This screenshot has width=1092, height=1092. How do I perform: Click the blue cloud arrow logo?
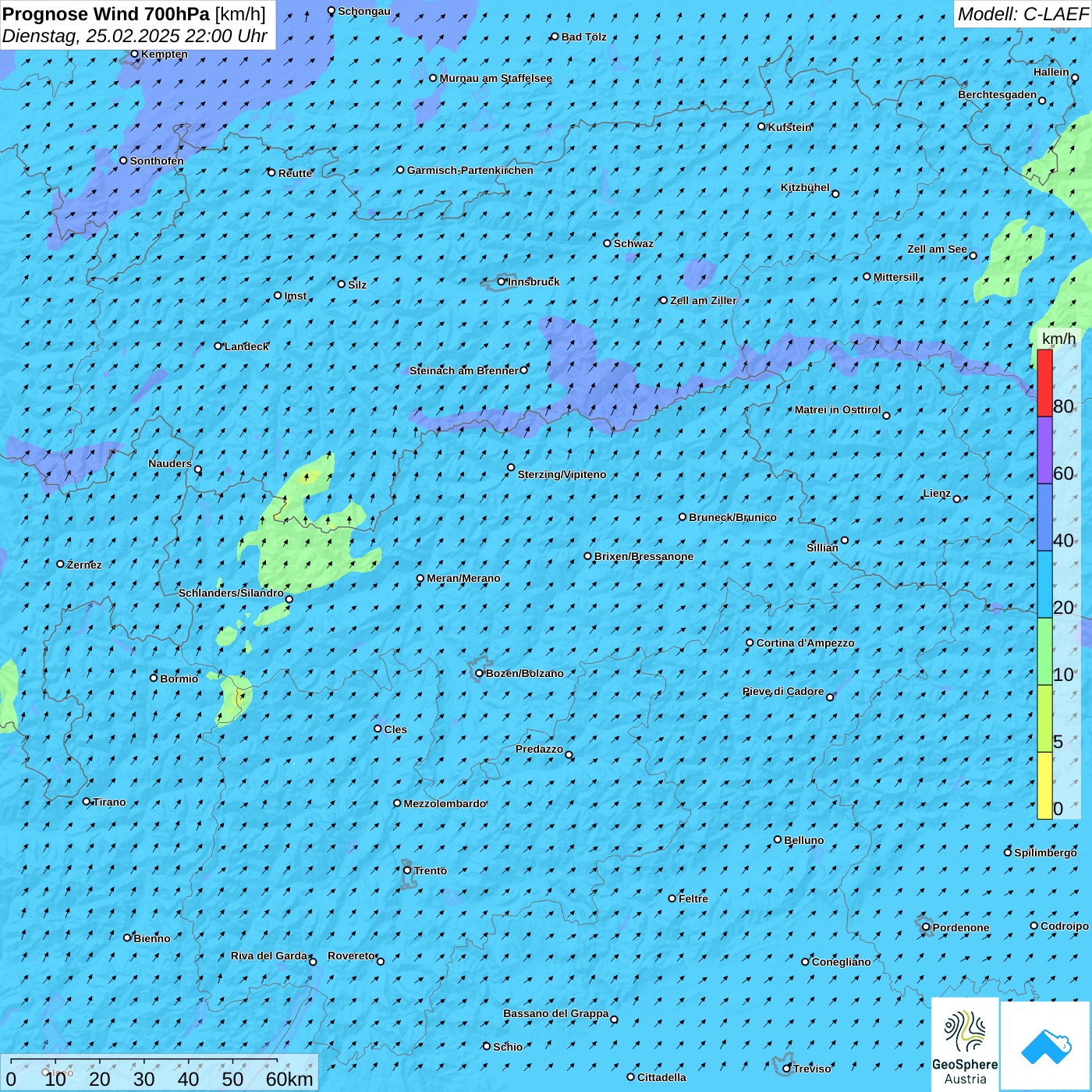click(x=1046, y=1046)
